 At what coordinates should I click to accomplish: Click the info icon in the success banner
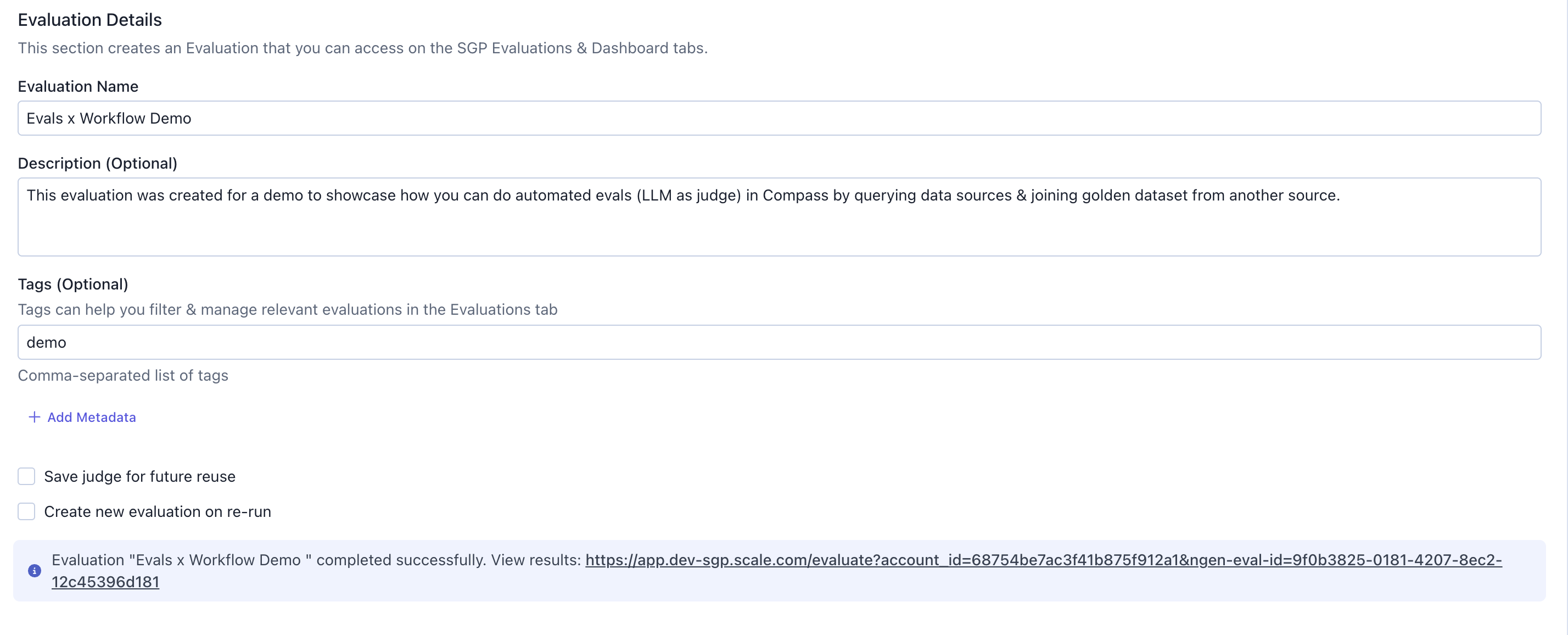coord(34,571)
